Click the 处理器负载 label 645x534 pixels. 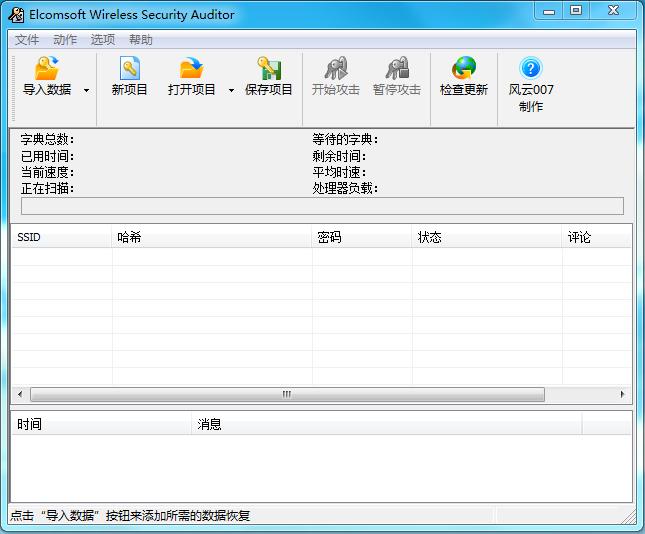[345, 188]
